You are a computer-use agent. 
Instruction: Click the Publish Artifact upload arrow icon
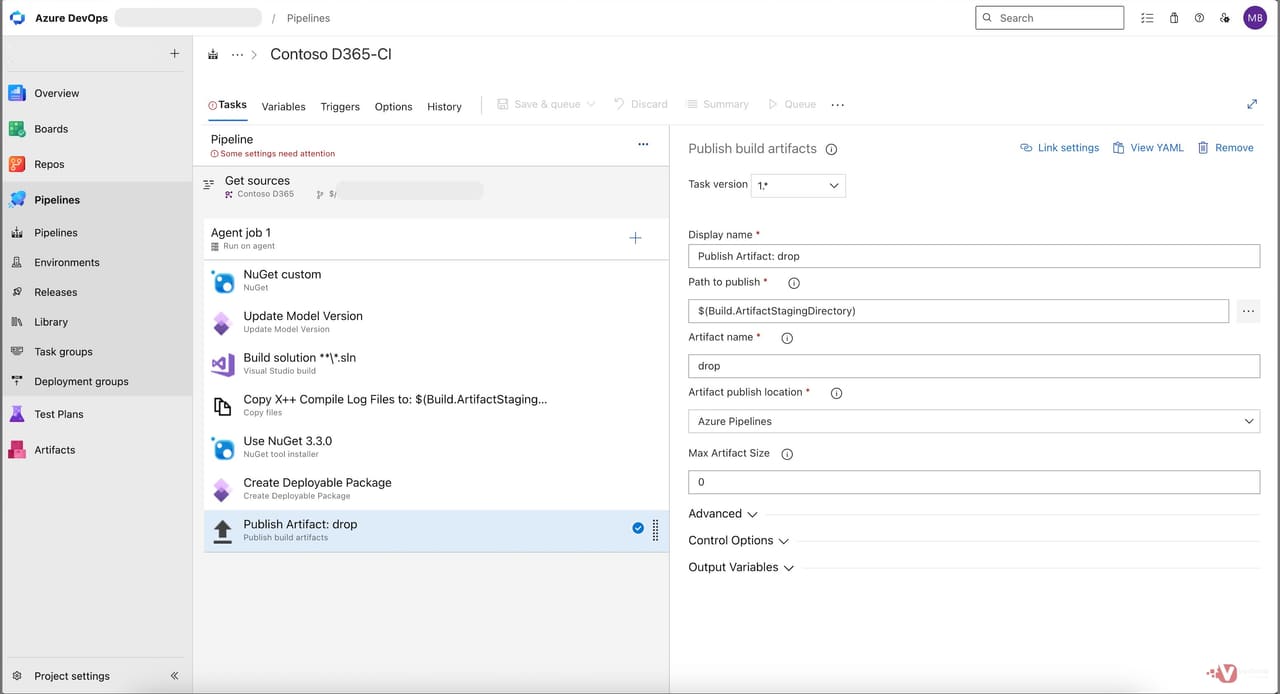tap(223, 531)
